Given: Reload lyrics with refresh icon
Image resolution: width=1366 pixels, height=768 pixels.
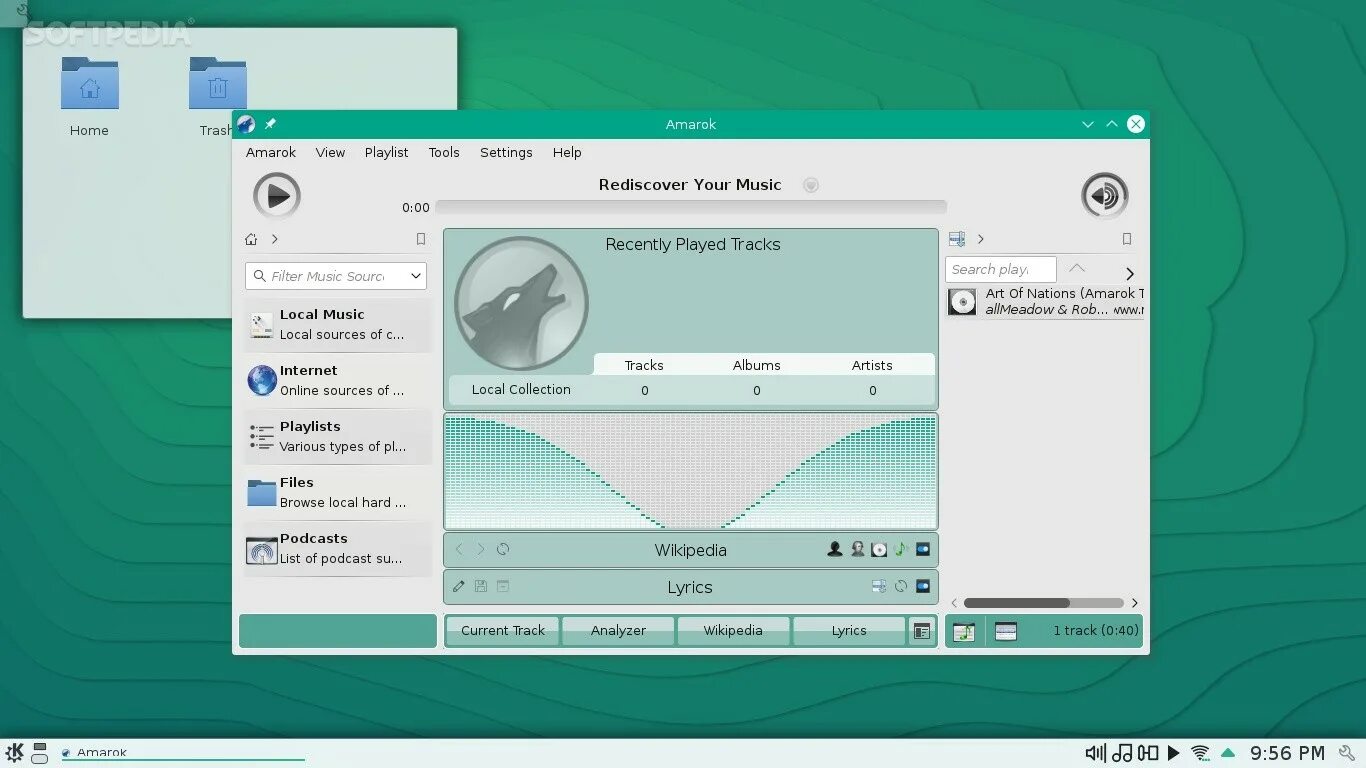Looking at the screenshot, I should (901, 586).
